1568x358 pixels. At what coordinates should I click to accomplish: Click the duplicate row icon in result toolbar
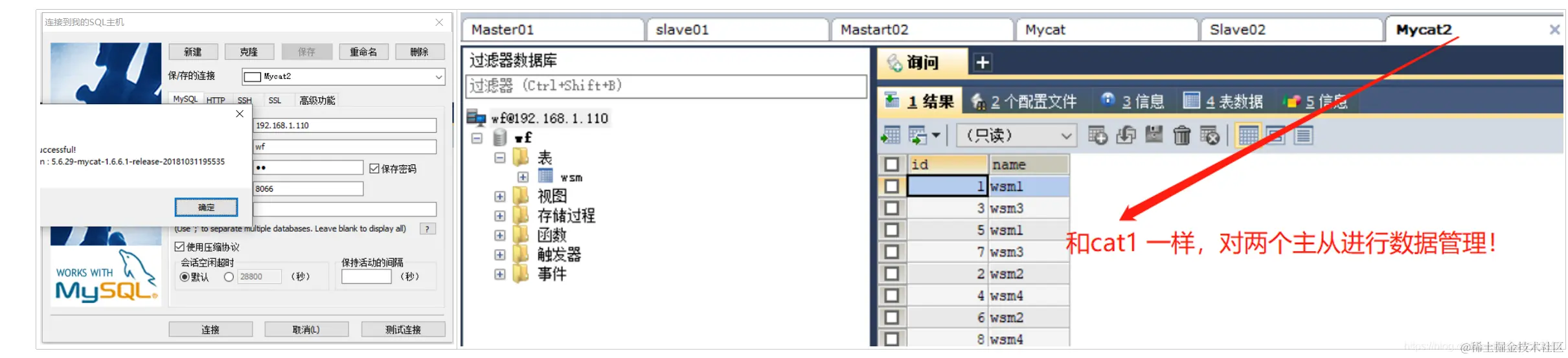[1126, 135]
